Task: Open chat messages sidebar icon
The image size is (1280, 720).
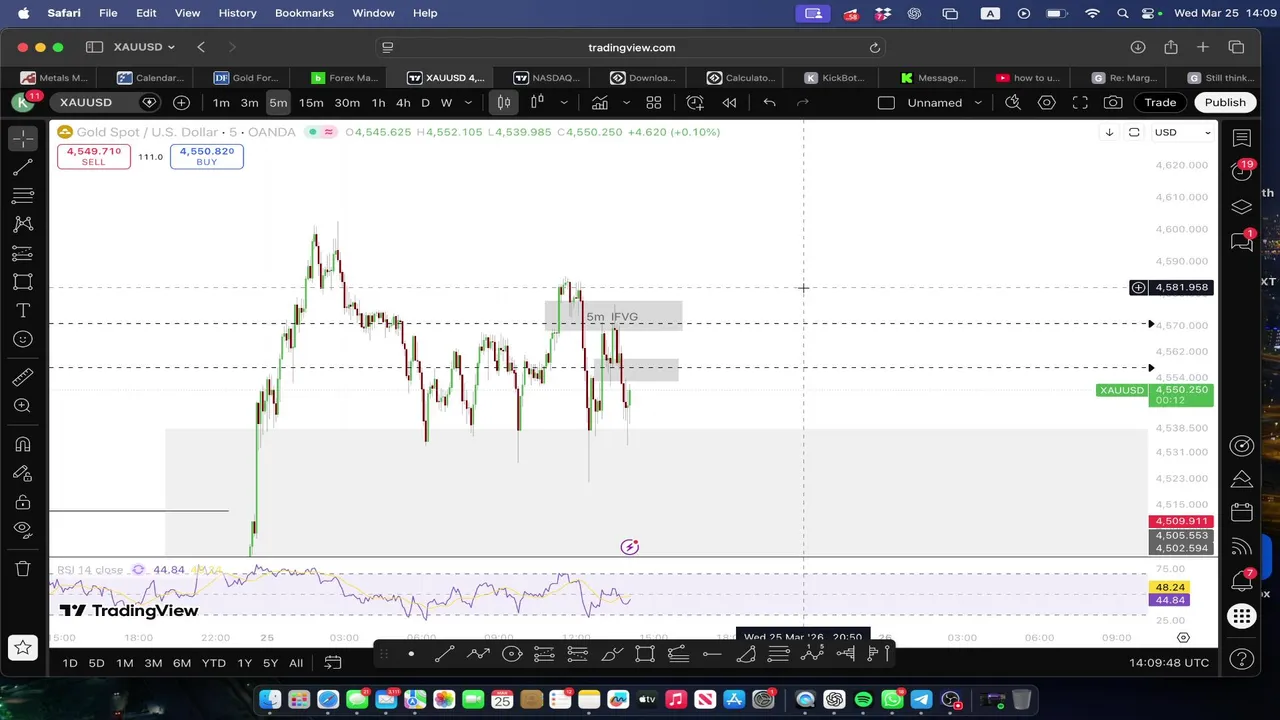Action: 1242,241
